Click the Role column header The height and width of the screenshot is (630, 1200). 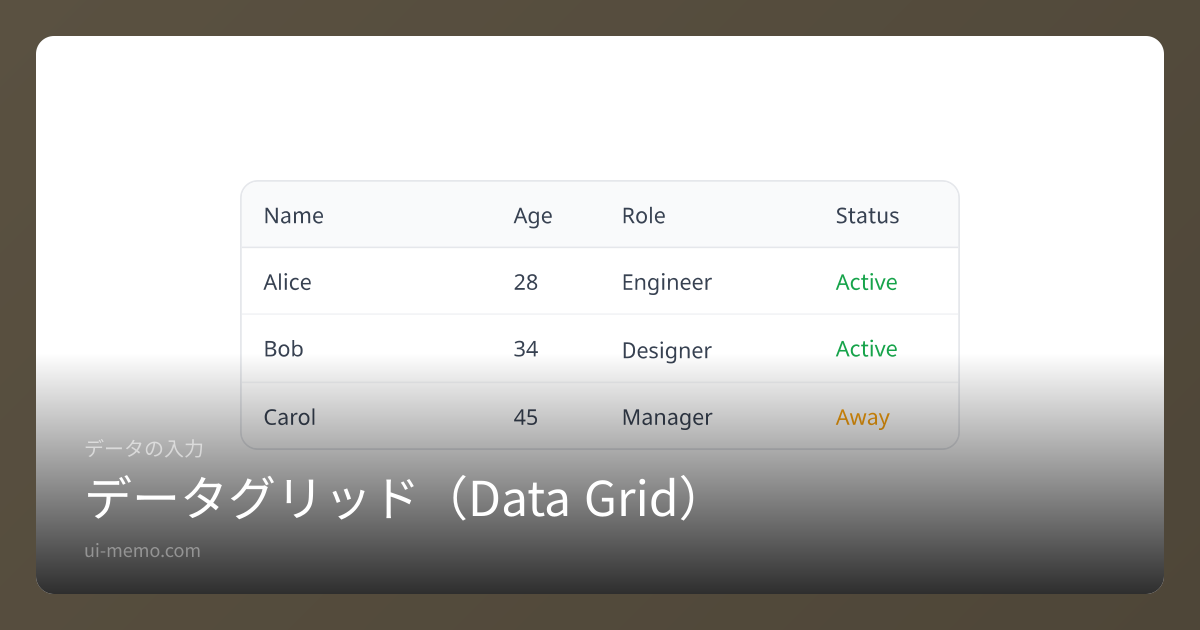pos(643,216)
